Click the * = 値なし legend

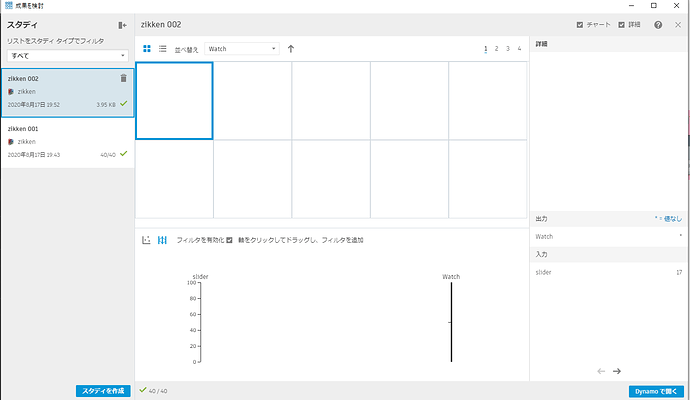[668, 219]
